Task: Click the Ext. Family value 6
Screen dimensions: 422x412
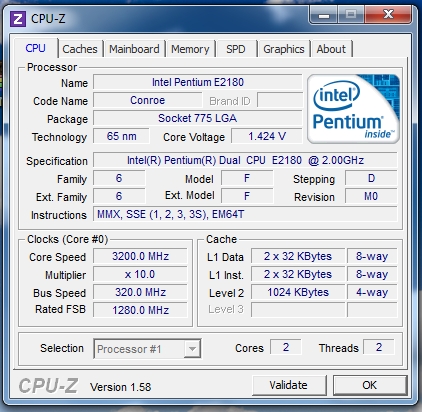Action: pyautogui.click(x=119, y=196)
